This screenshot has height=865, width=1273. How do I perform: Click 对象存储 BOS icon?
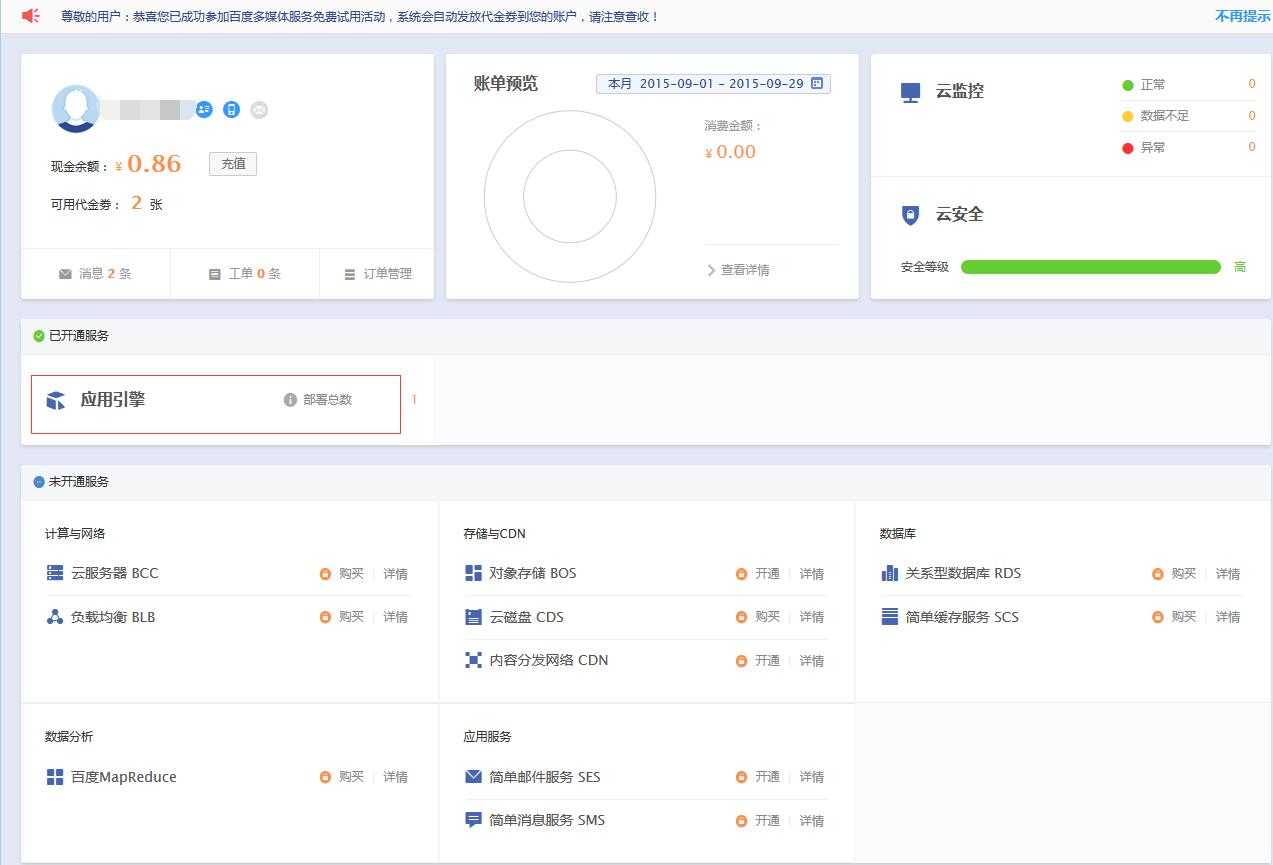pyautogui.click(x=473, y=573)
